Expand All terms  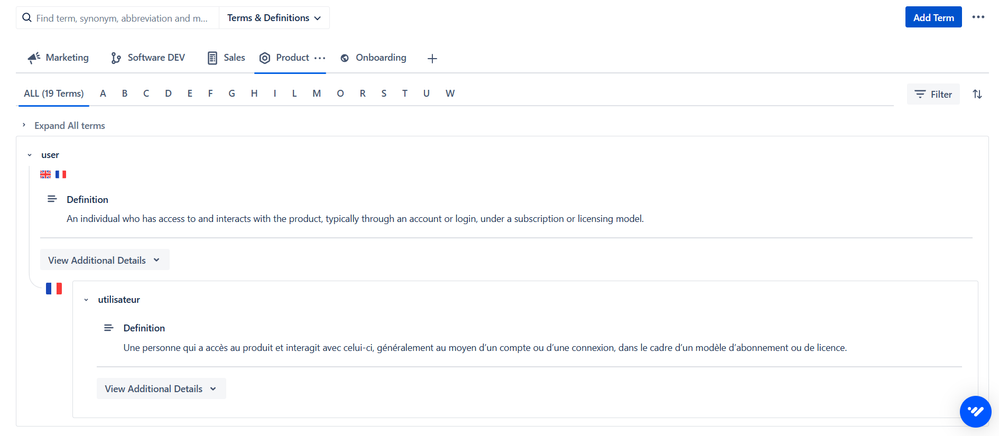[x=69, y=126]
